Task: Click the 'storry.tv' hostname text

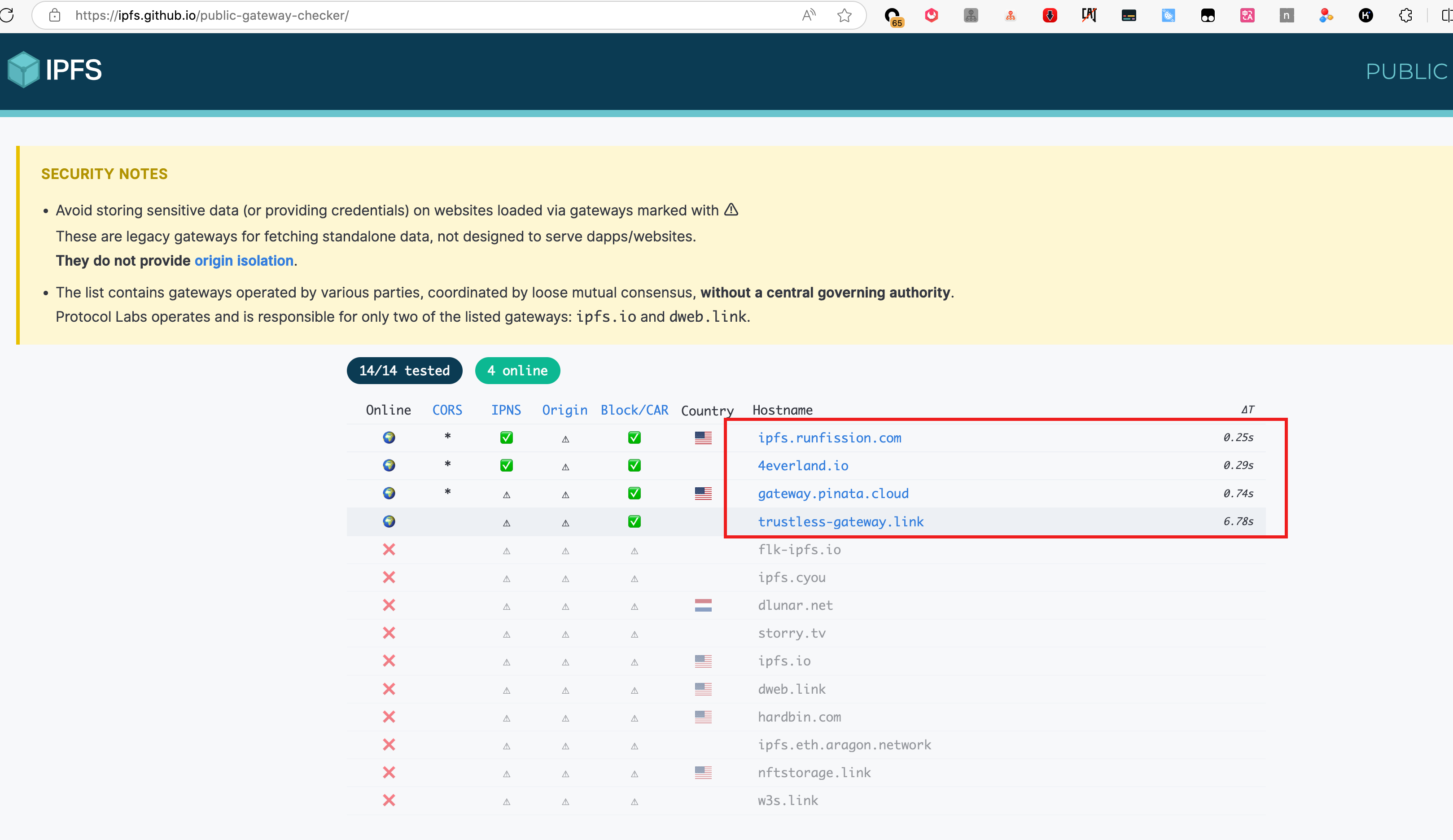Action: 792,633
